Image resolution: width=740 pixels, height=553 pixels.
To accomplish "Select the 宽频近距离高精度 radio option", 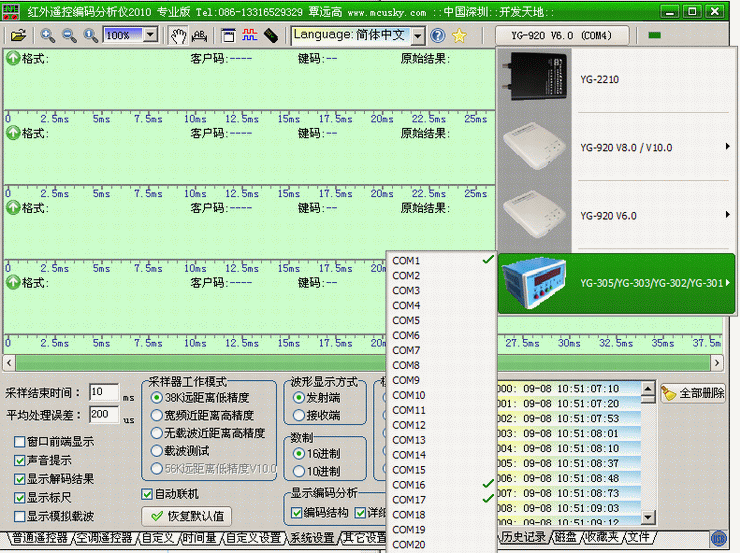I will (157, 415).
